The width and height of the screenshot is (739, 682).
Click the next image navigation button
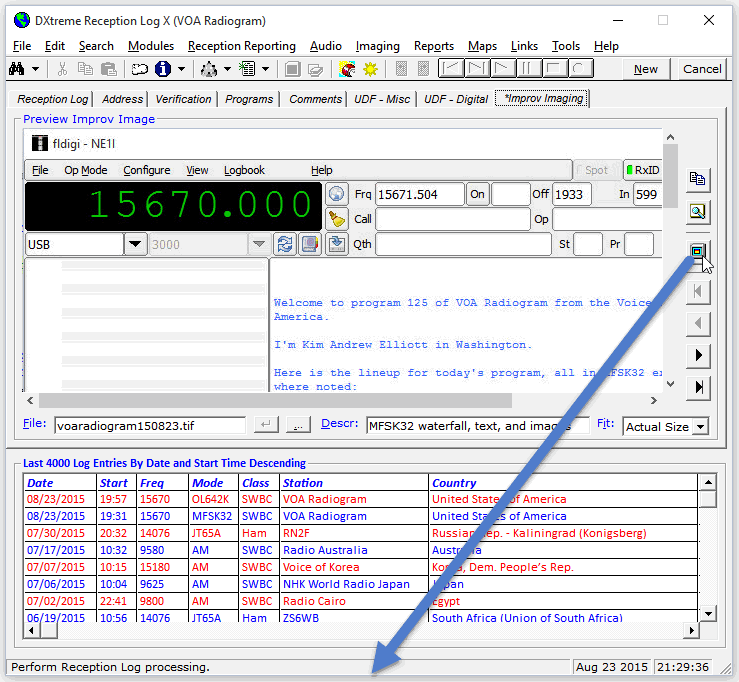[698, 355]
